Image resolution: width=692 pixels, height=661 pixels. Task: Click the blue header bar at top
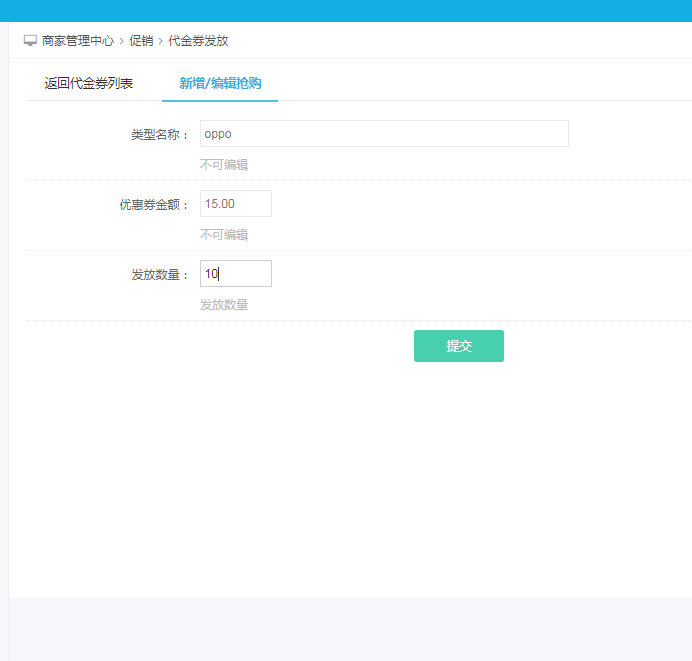pyautogui.click(x=346, y=10)
